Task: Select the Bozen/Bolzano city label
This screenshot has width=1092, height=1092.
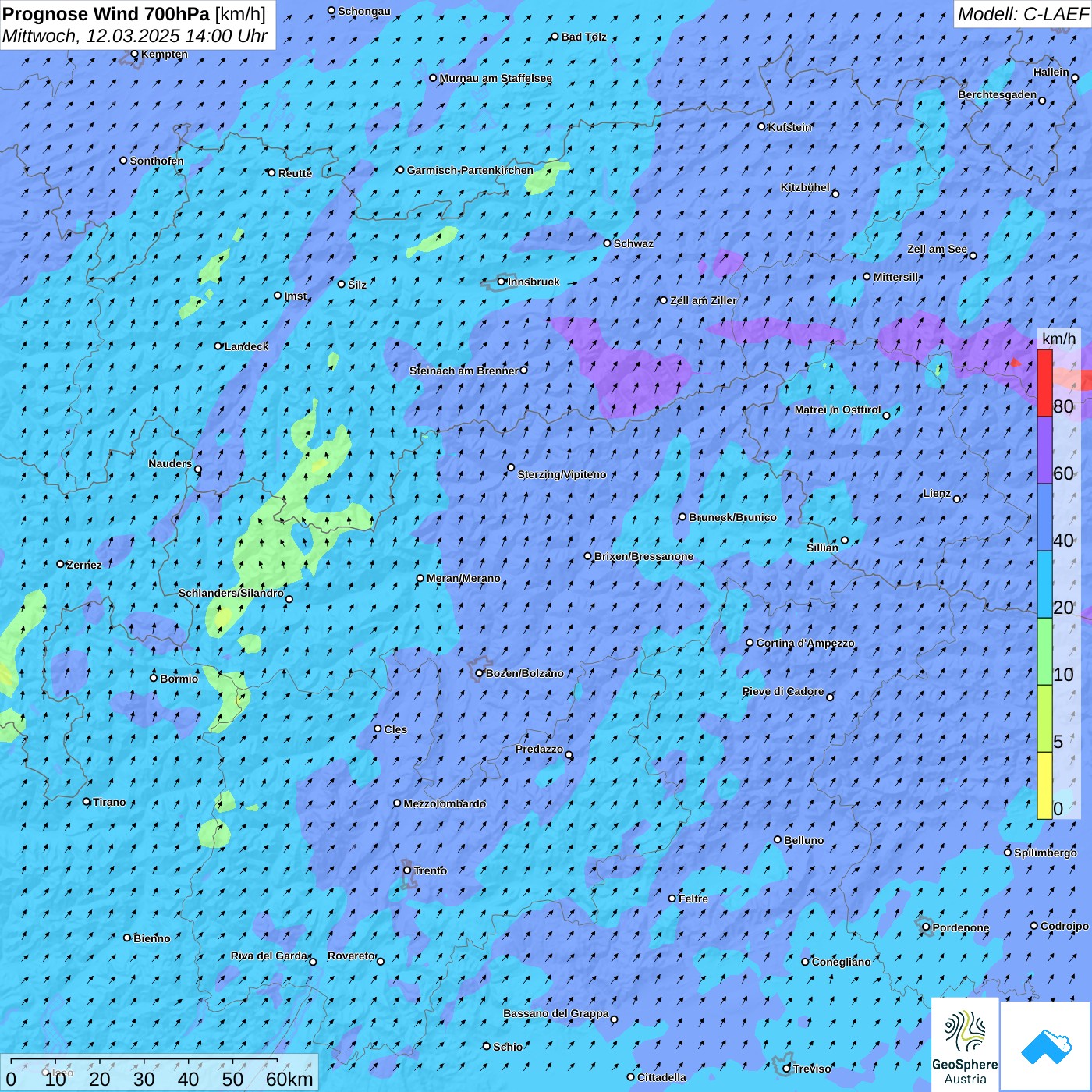Action: coord(524,673)
